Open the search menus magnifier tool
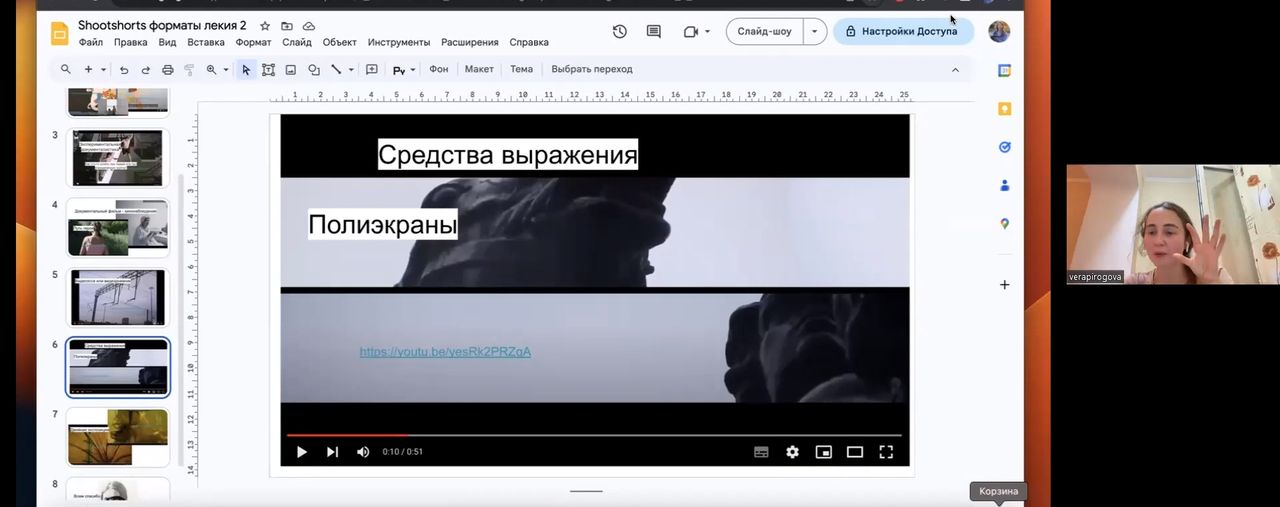The width and height of the screenshot is (1280, 507). [66, 69]
